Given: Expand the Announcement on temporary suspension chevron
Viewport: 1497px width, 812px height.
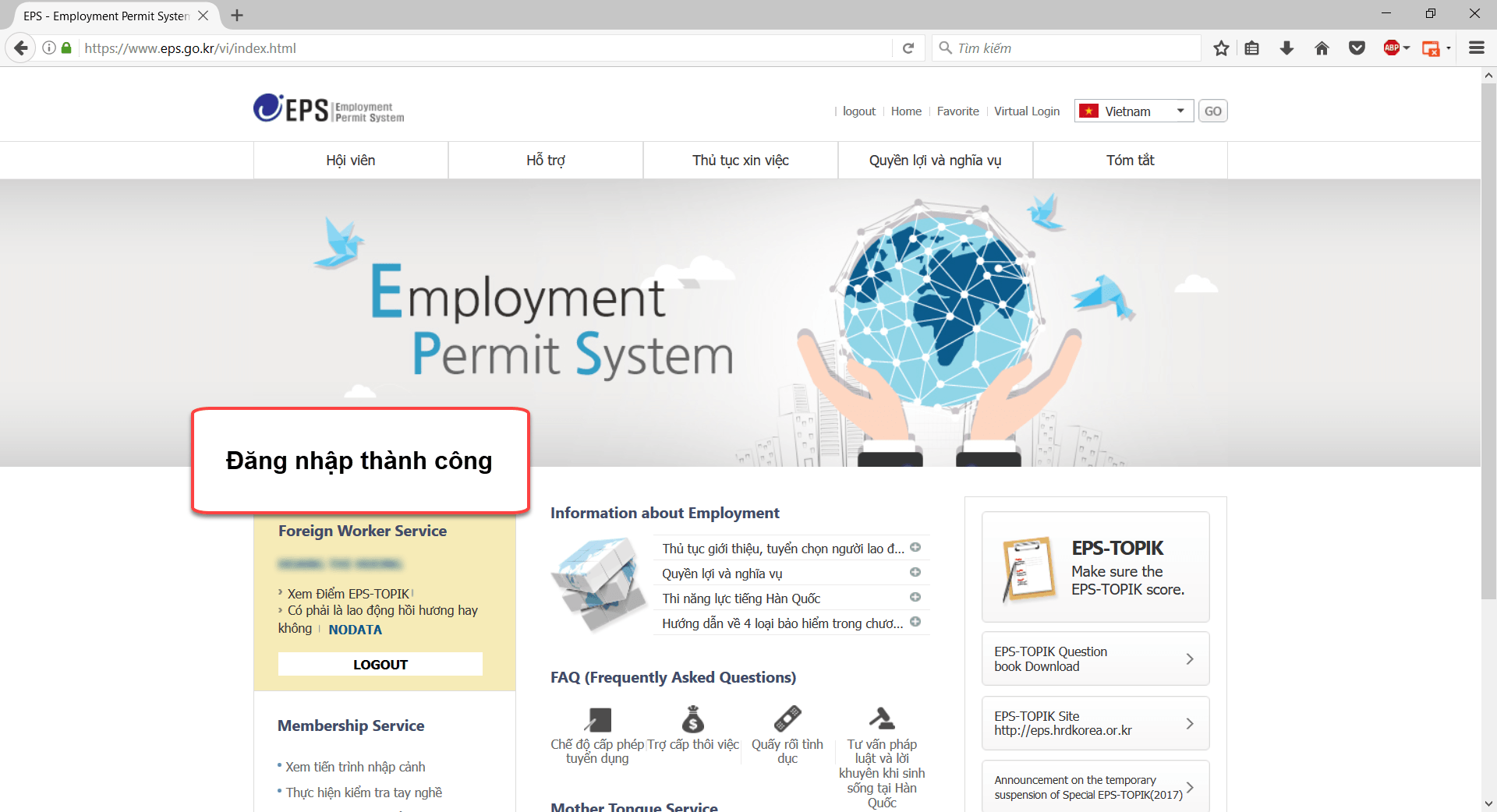Looking at the screenshot, I should 1190,788.
